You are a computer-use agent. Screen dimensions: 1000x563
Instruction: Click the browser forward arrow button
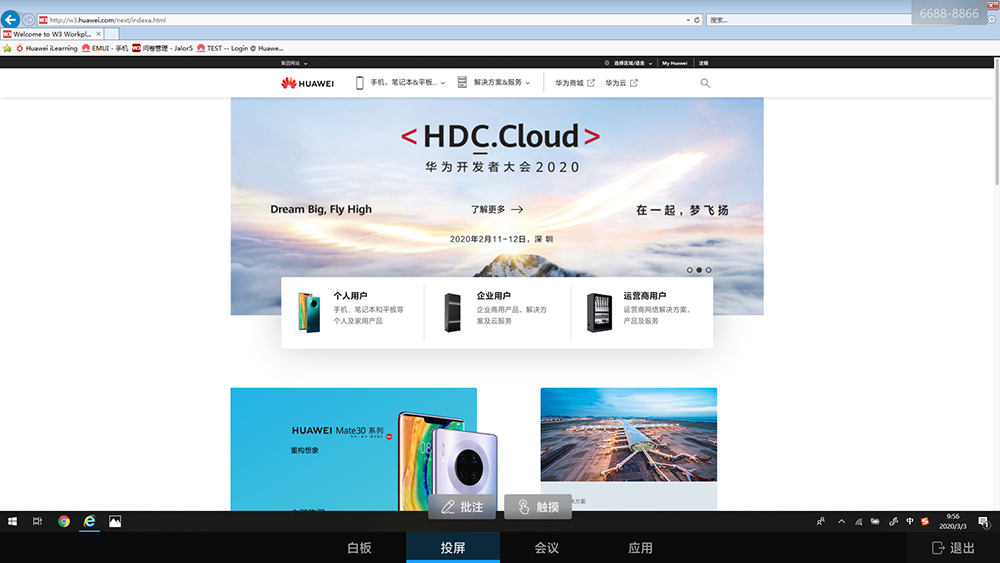coord(29,20)
